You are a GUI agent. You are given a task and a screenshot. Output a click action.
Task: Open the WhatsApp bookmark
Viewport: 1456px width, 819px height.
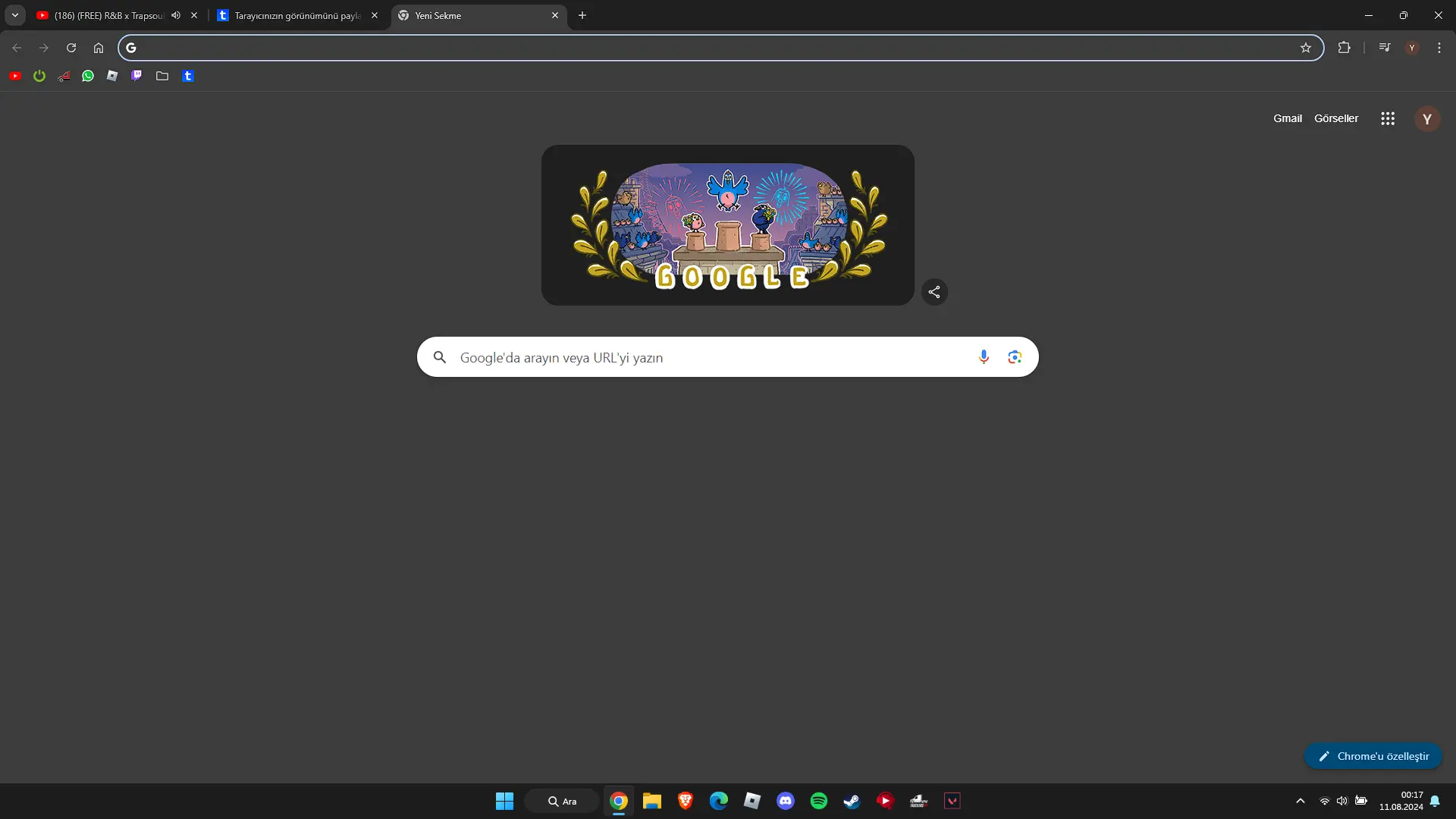coord(88,76)
